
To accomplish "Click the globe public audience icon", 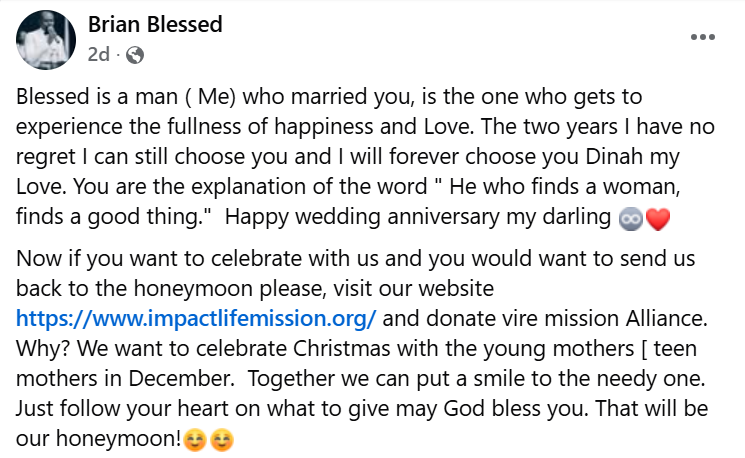I will [x=135, y=55].
